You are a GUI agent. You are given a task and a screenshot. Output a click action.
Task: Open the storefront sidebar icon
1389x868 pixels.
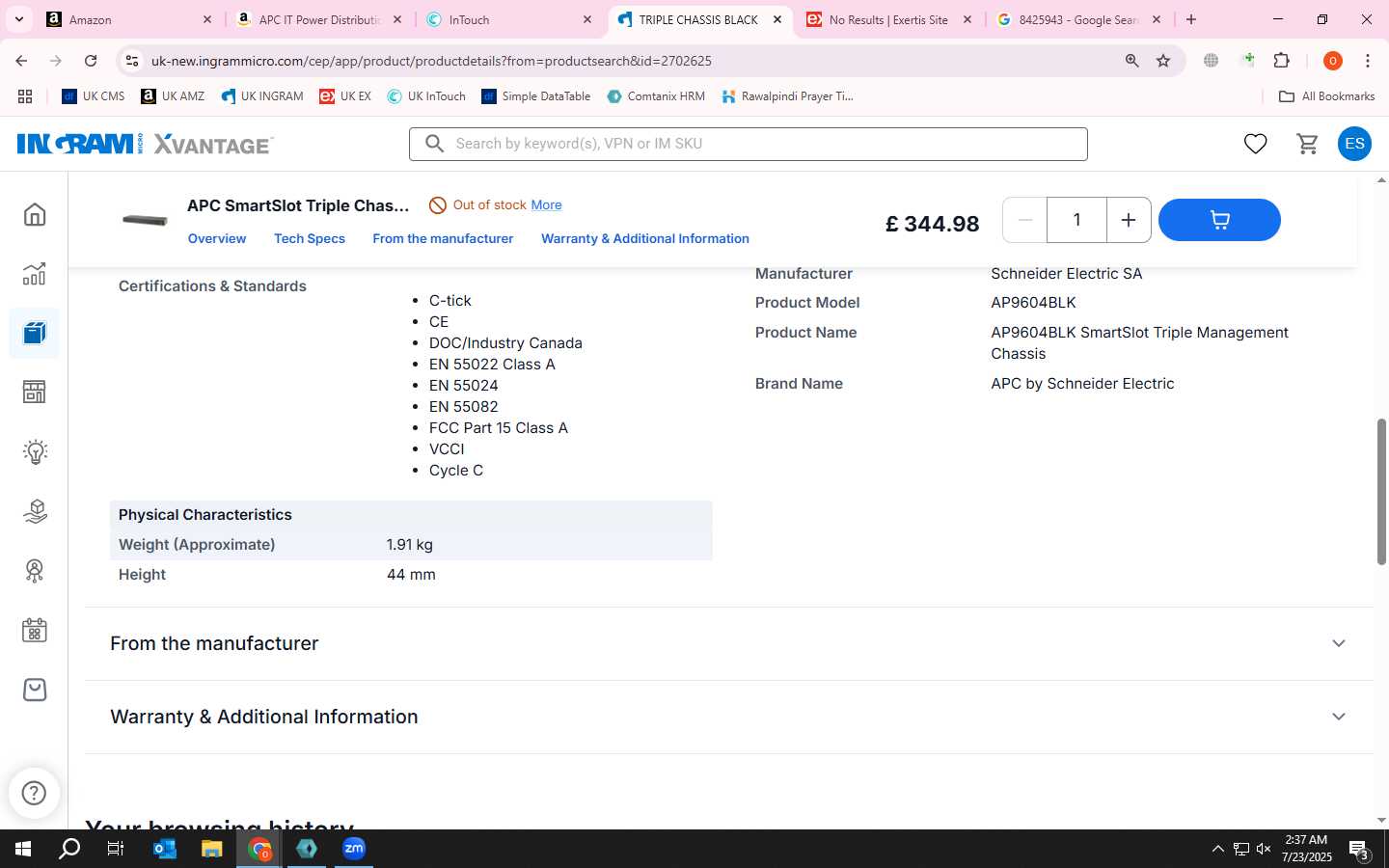[x=35, y=393]
